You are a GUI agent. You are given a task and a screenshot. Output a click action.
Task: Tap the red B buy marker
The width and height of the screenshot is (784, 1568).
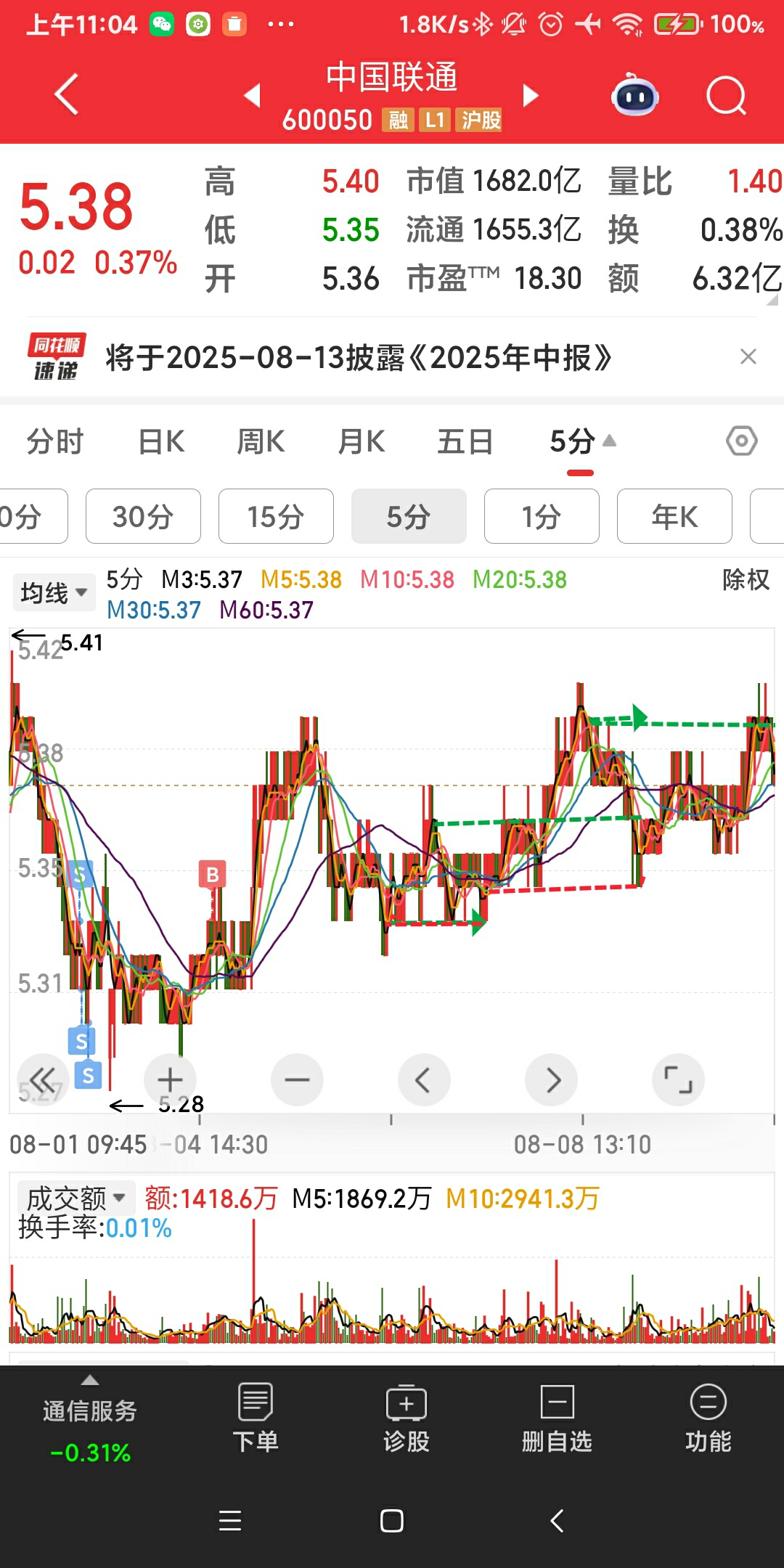[213, 875]
